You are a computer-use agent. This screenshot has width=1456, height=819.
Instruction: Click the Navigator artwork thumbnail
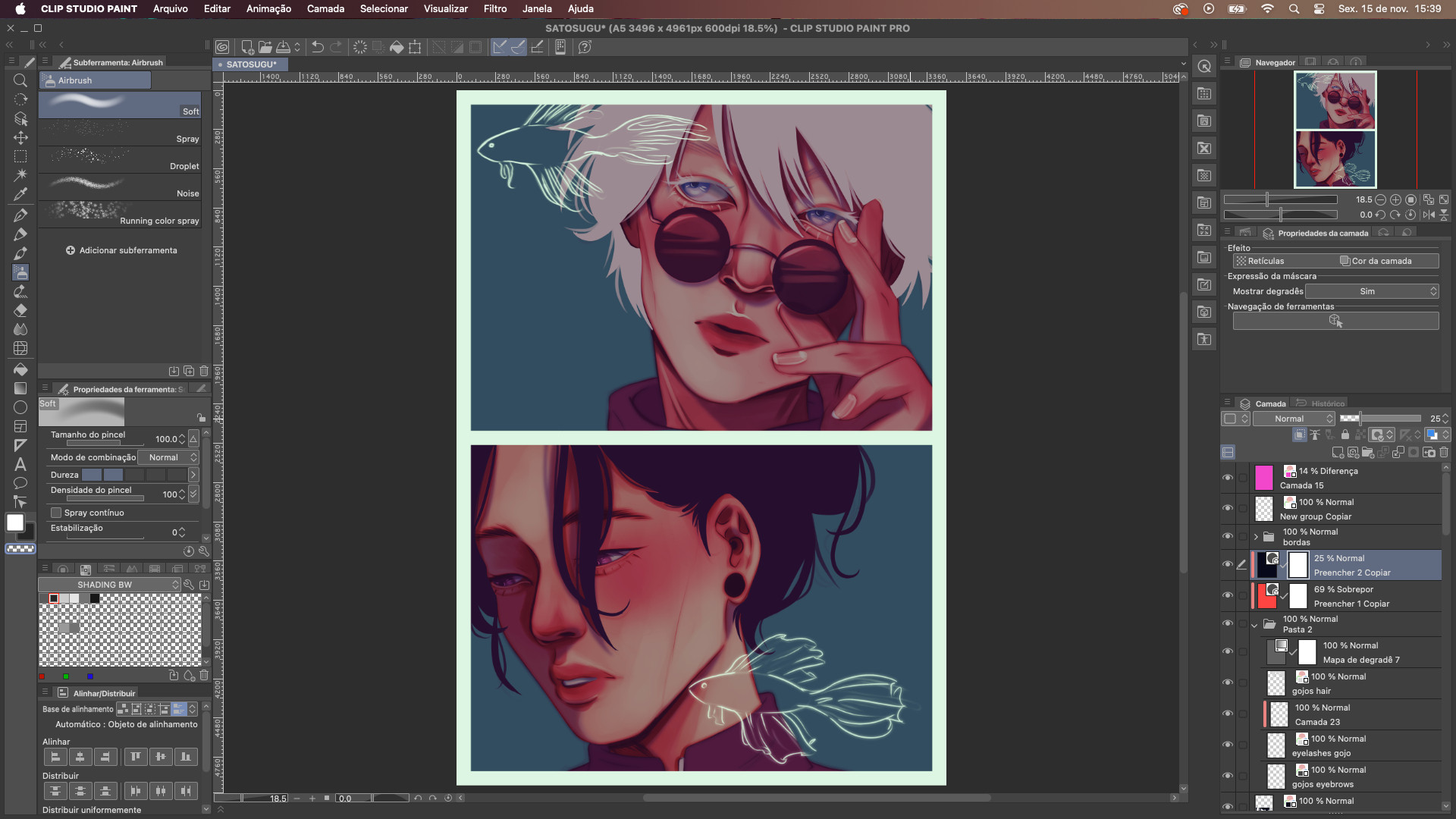coord(1335,130)
